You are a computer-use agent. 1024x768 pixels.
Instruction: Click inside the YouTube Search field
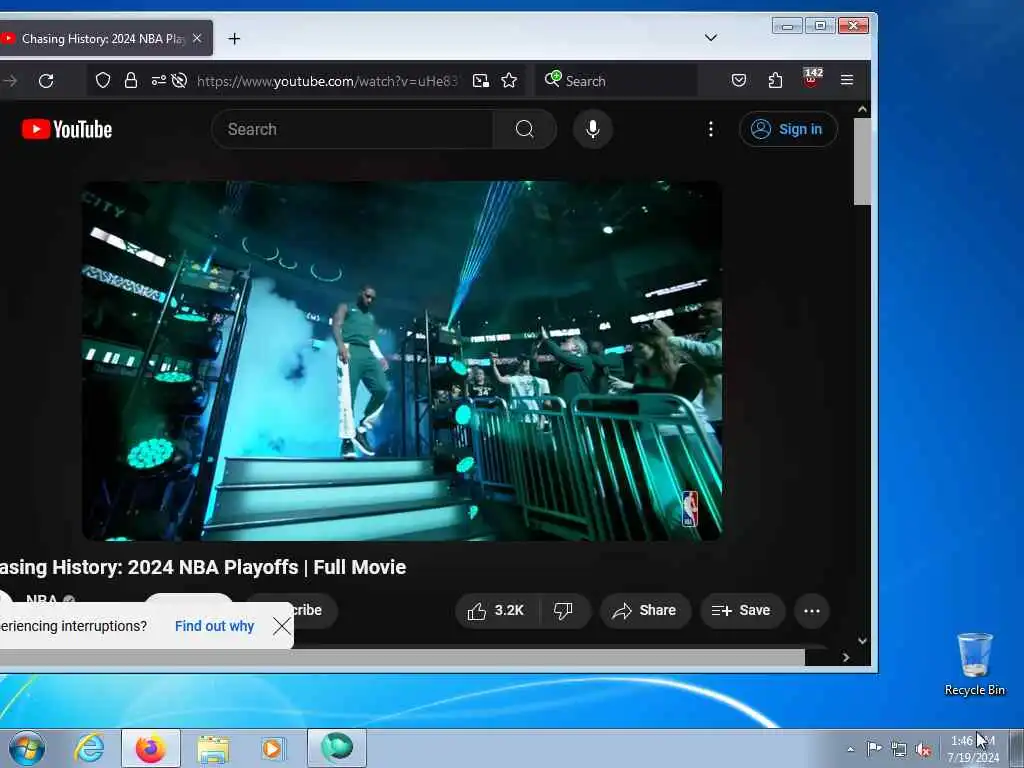click(x=353, y=129)
